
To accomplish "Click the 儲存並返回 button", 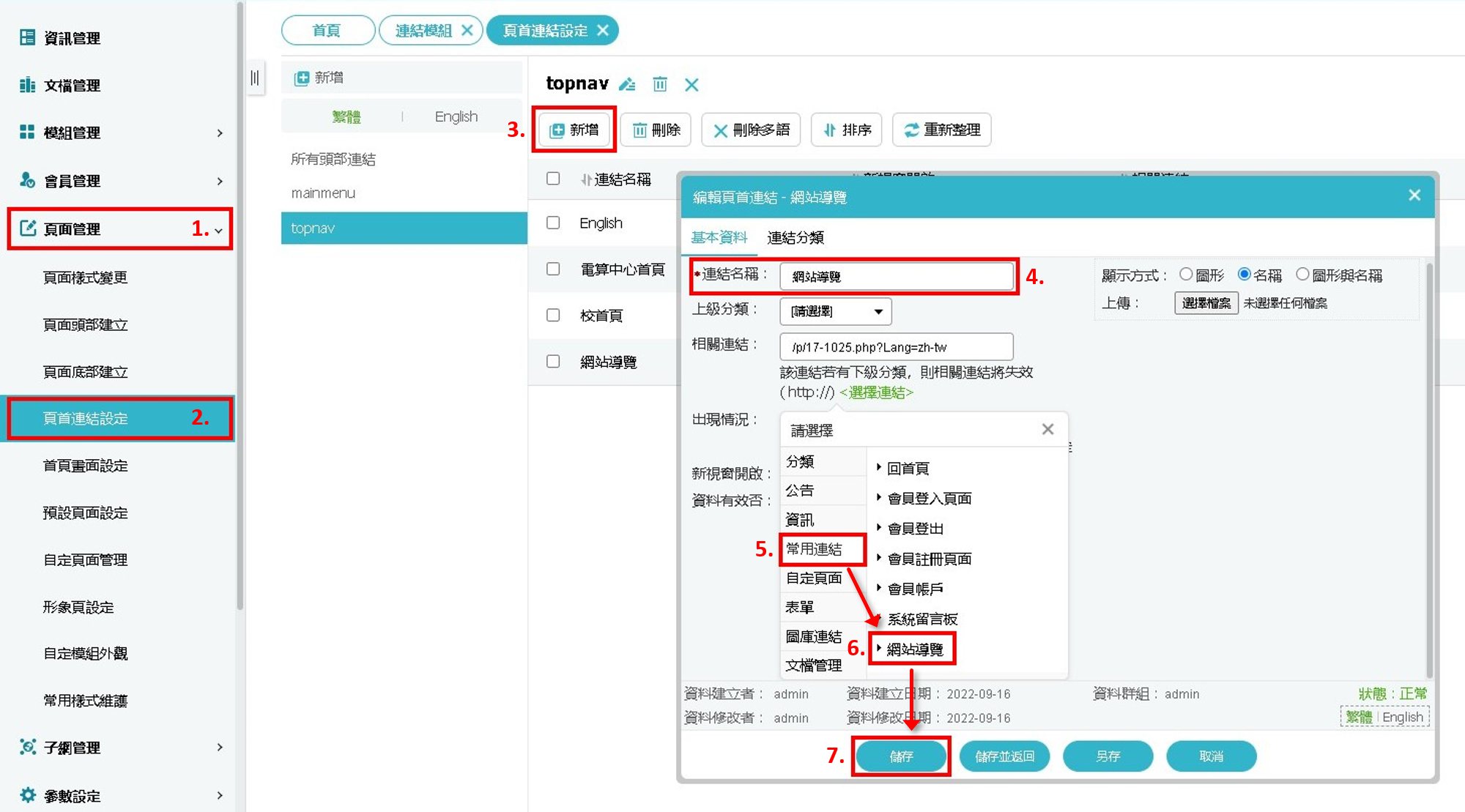I will pos(1004,756).
